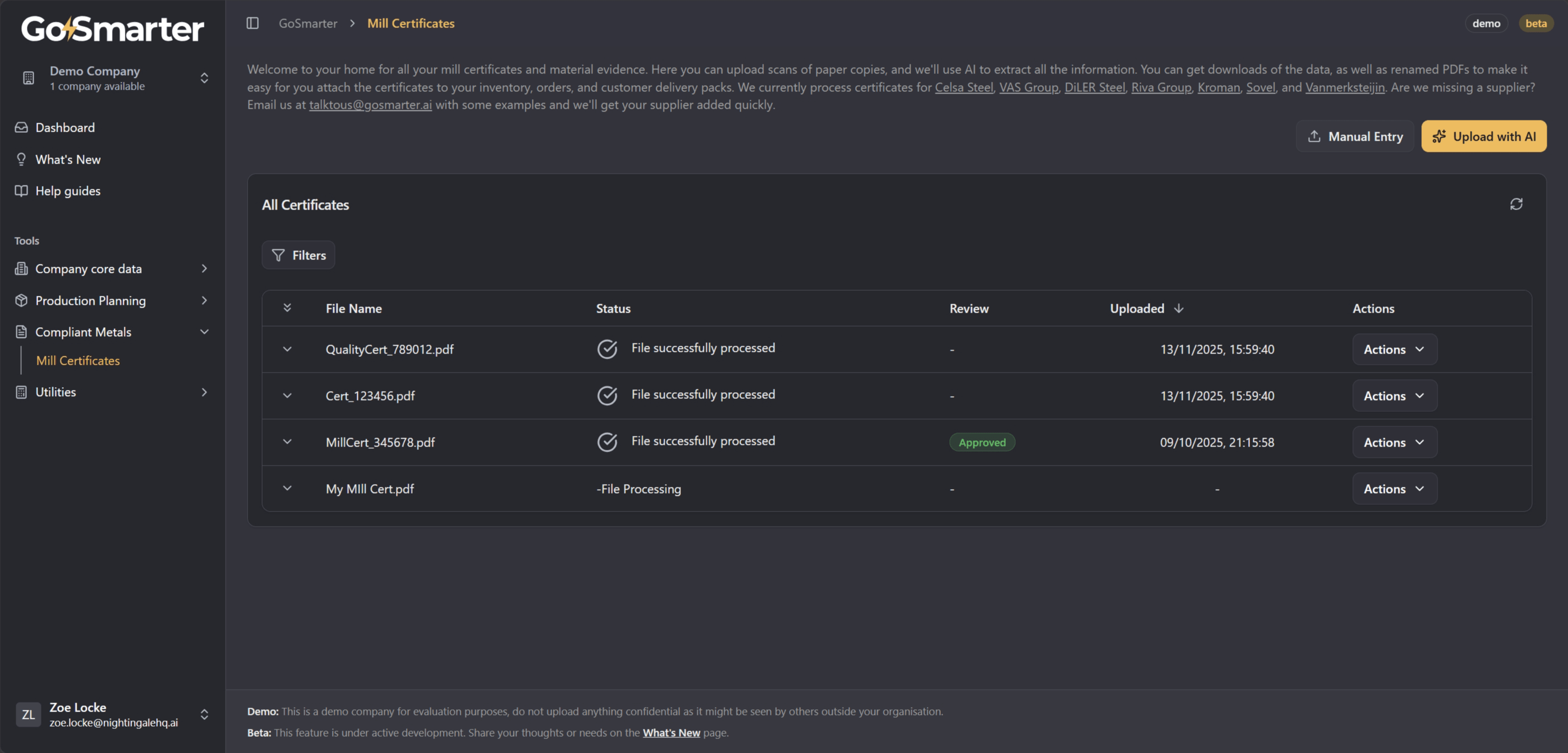Go to Dashboard

point(65,127)
